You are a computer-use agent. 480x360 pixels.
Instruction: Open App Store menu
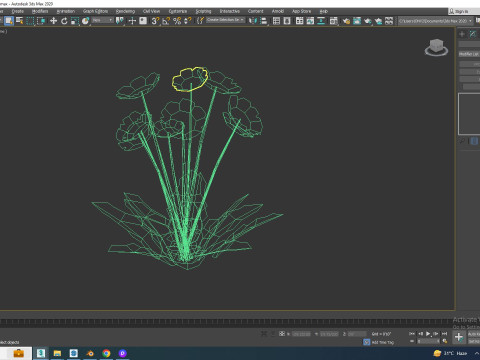(x=301, y=11)
